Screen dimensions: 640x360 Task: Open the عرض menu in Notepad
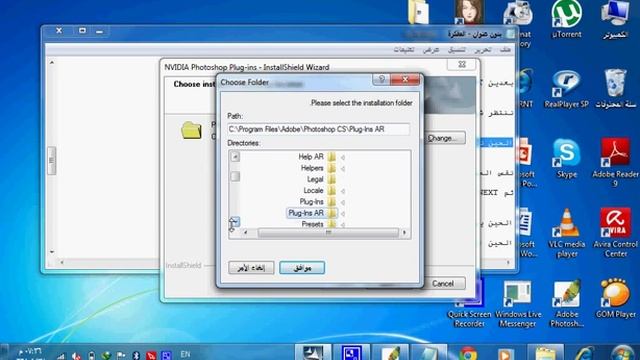point(431,50)
